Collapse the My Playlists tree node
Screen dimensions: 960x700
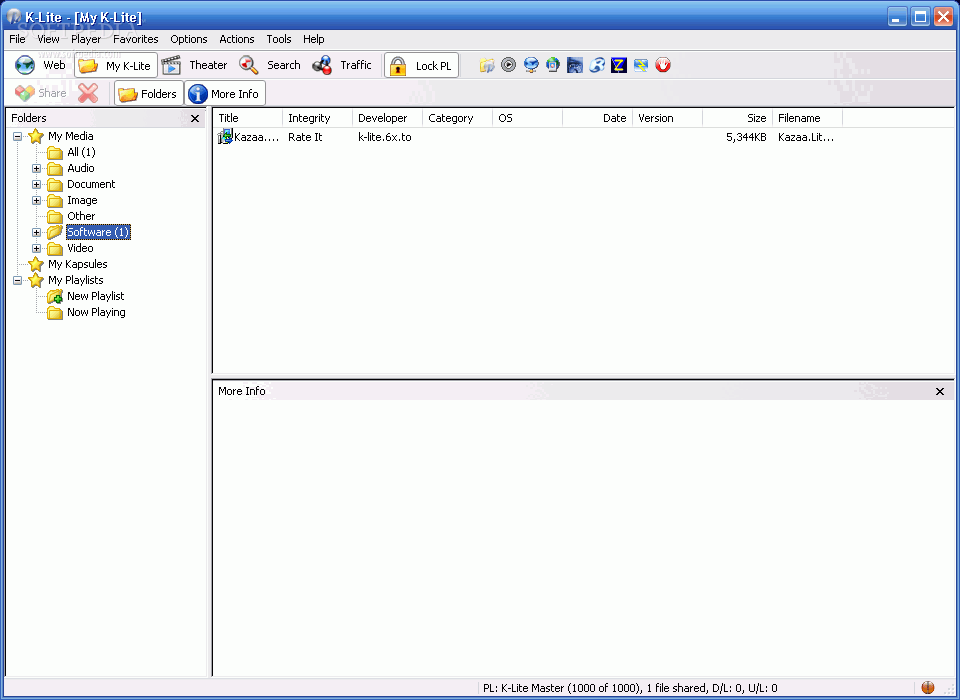pos(18,280)
